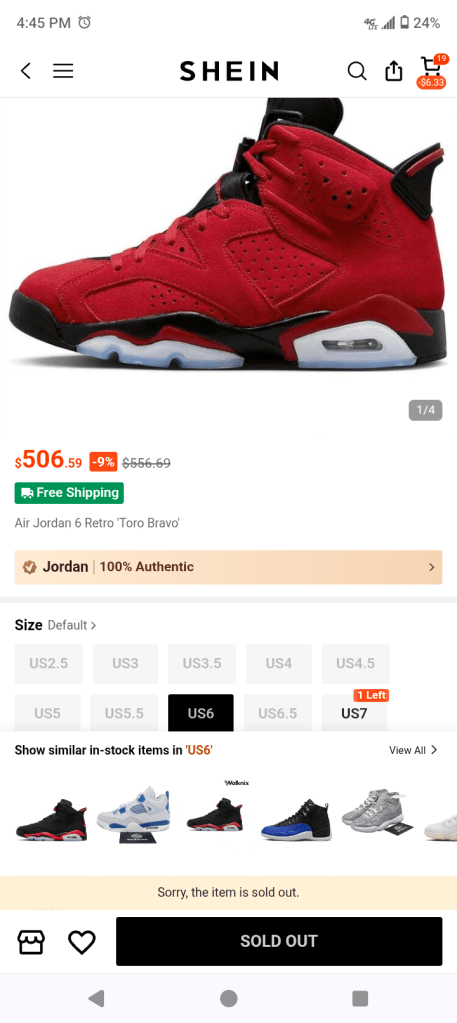Image resolution: width=457 pixels, height=1023 pixels.
Task: Tap the share icon
Action: click(394, 70)
